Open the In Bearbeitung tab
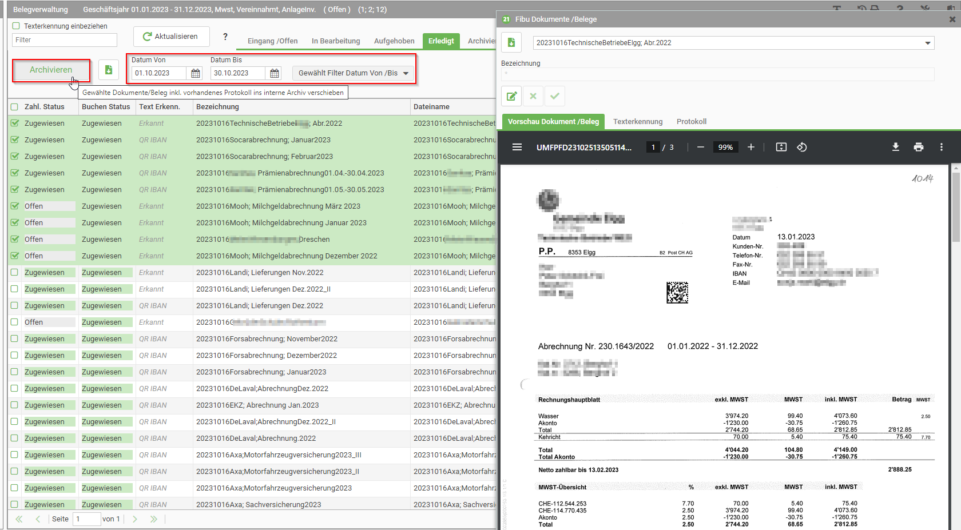This screenshot has width=961, height=530. [x=335, y=41]
